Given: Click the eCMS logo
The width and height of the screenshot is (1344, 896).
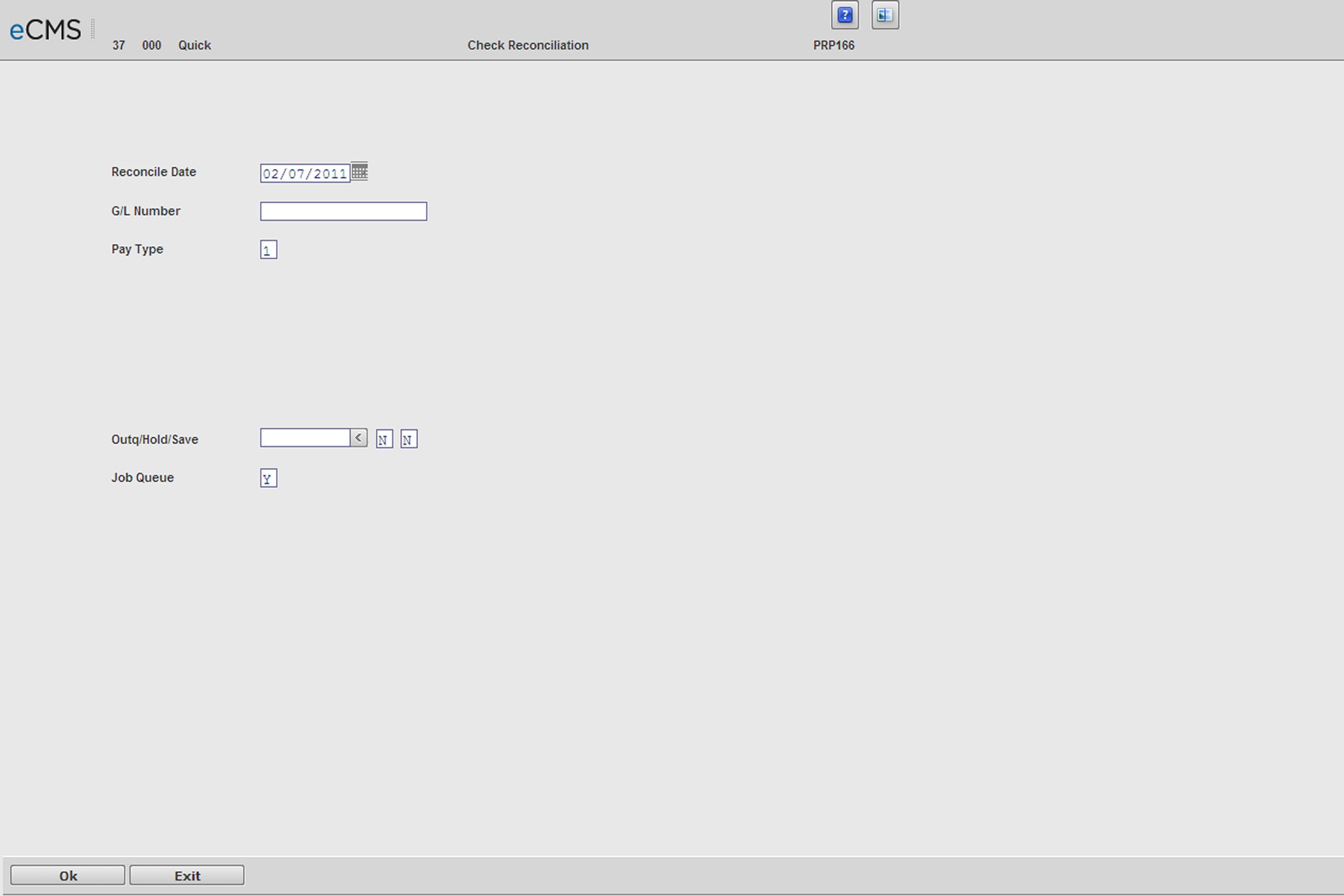Looking at the screenshot, I should pyautogui.click(x=45, y=30).
